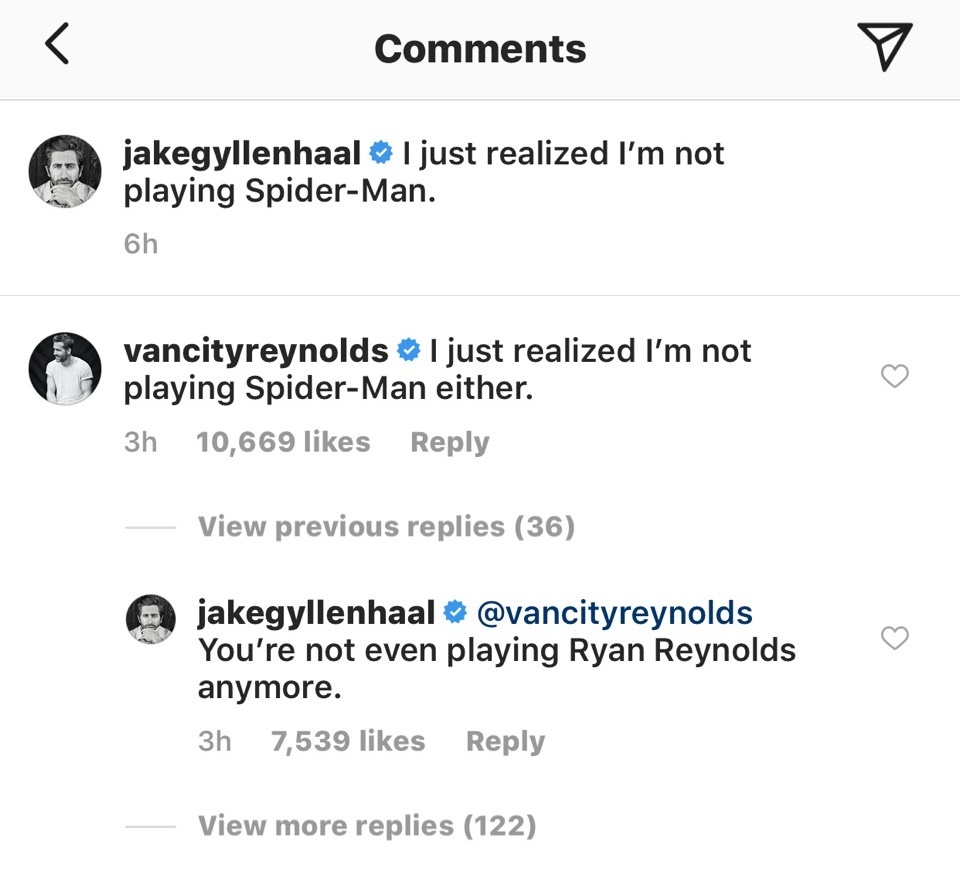The width and height of the screenshot is (960, 875).
Task: Open the vancityreynolds username in the comment
Action: pos(255,350)
